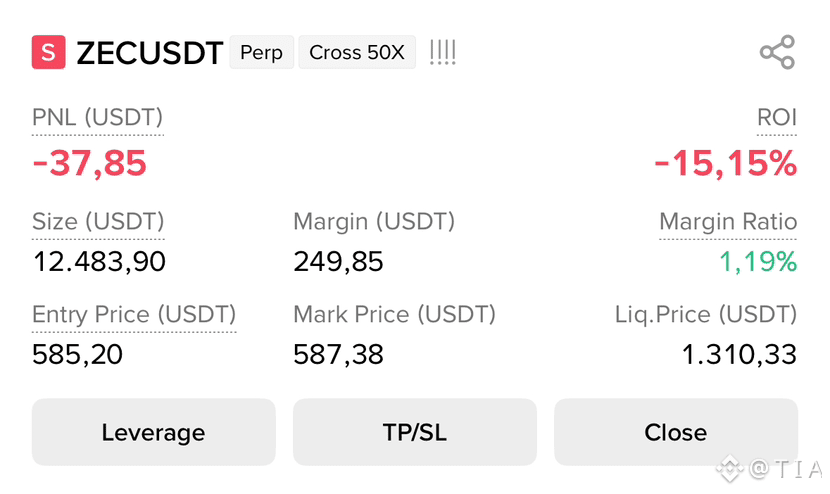The height and width of the screenshot is (494, 830).
Task: Click the 1.310,33 liquidation price value
Action: [739, 354]
